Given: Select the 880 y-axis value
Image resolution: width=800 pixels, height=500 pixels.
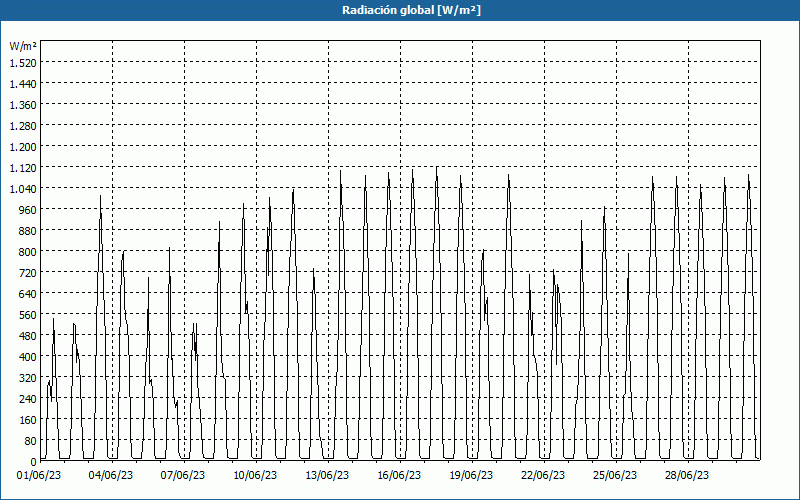Looking at the screenshot, I should [28, 231].
